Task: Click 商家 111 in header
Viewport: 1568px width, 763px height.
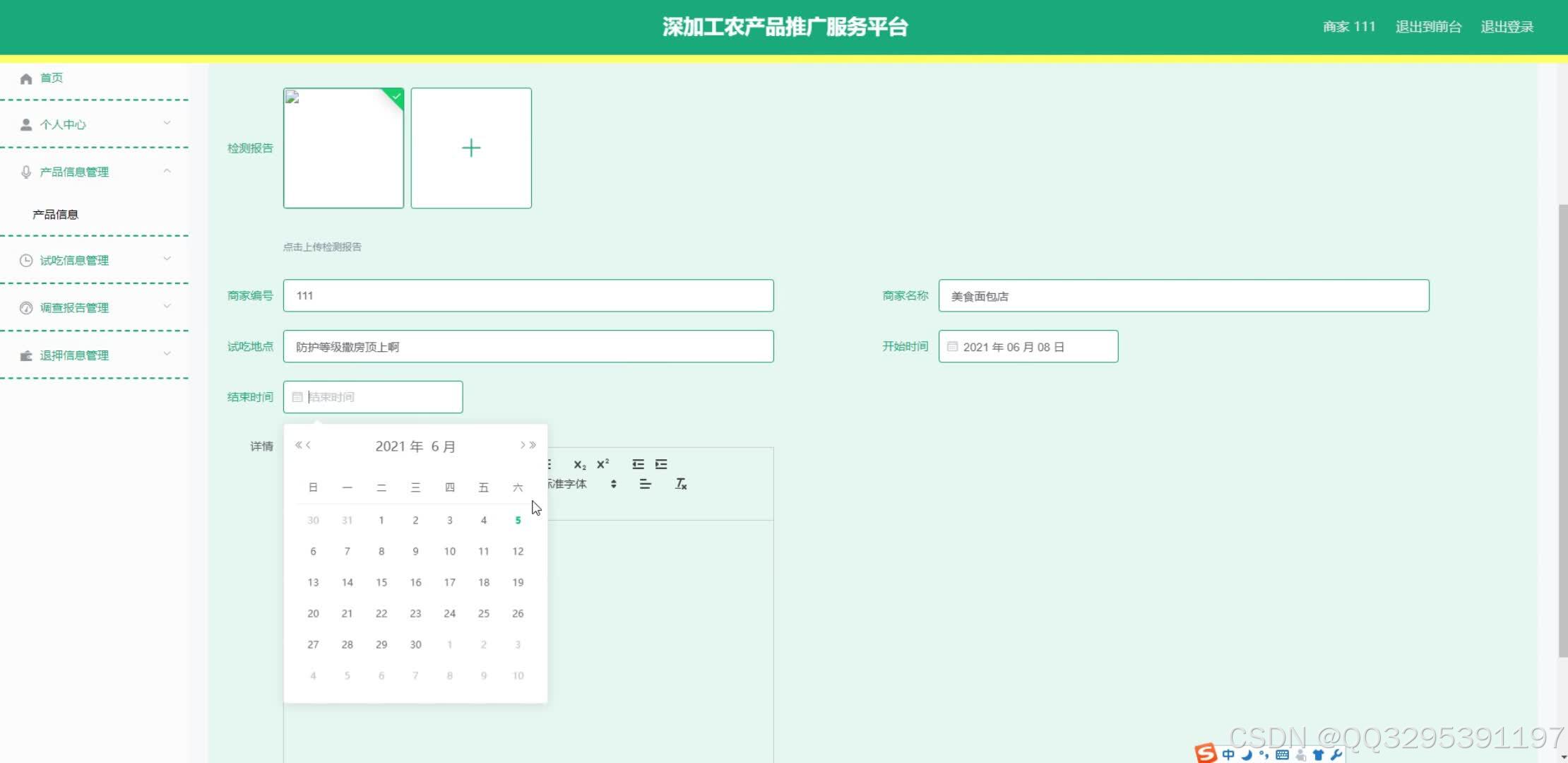Action: click(x=1349, y=27)
